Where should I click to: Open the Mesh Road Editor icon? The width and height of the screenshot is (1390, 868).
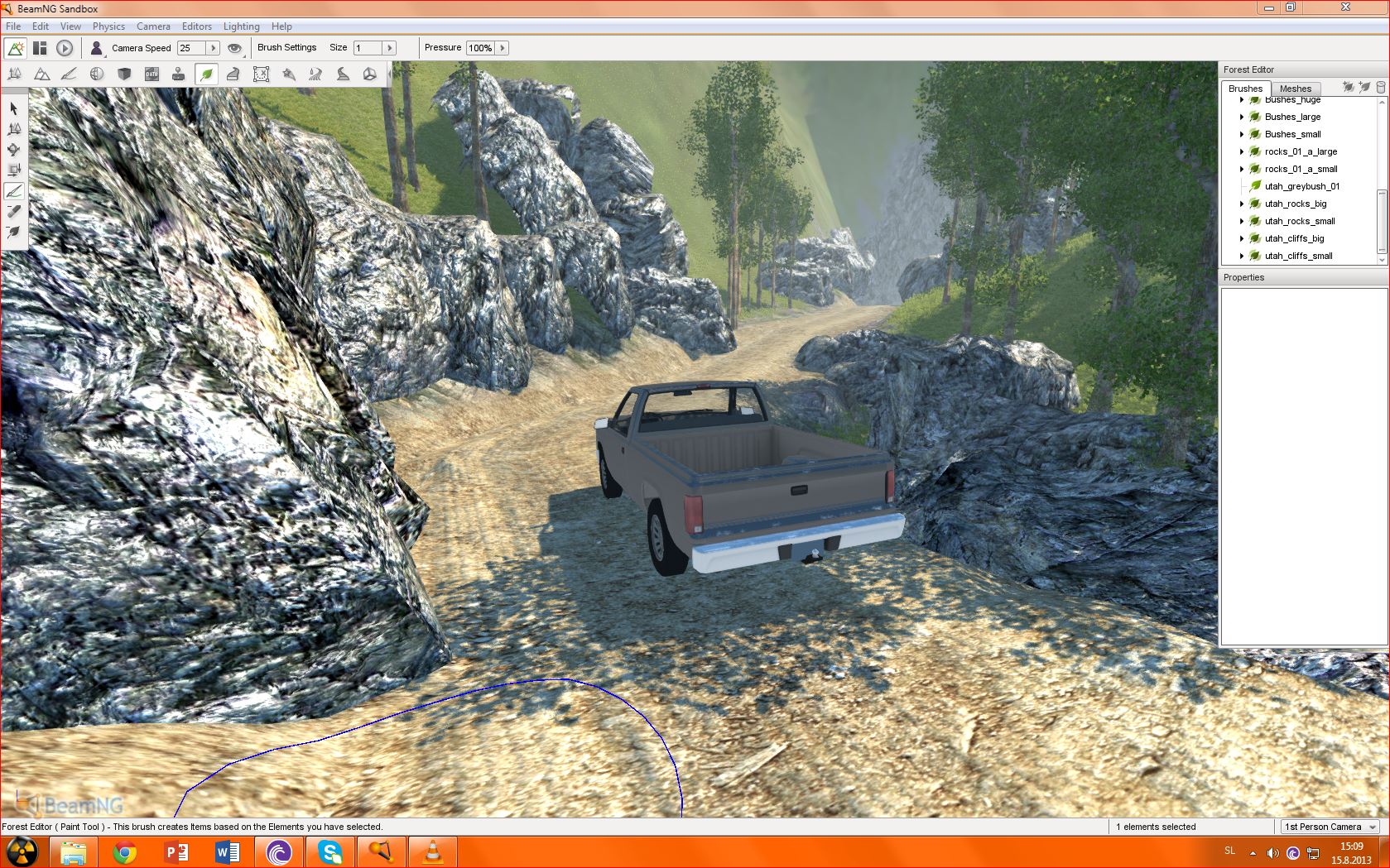coord(233,74)
